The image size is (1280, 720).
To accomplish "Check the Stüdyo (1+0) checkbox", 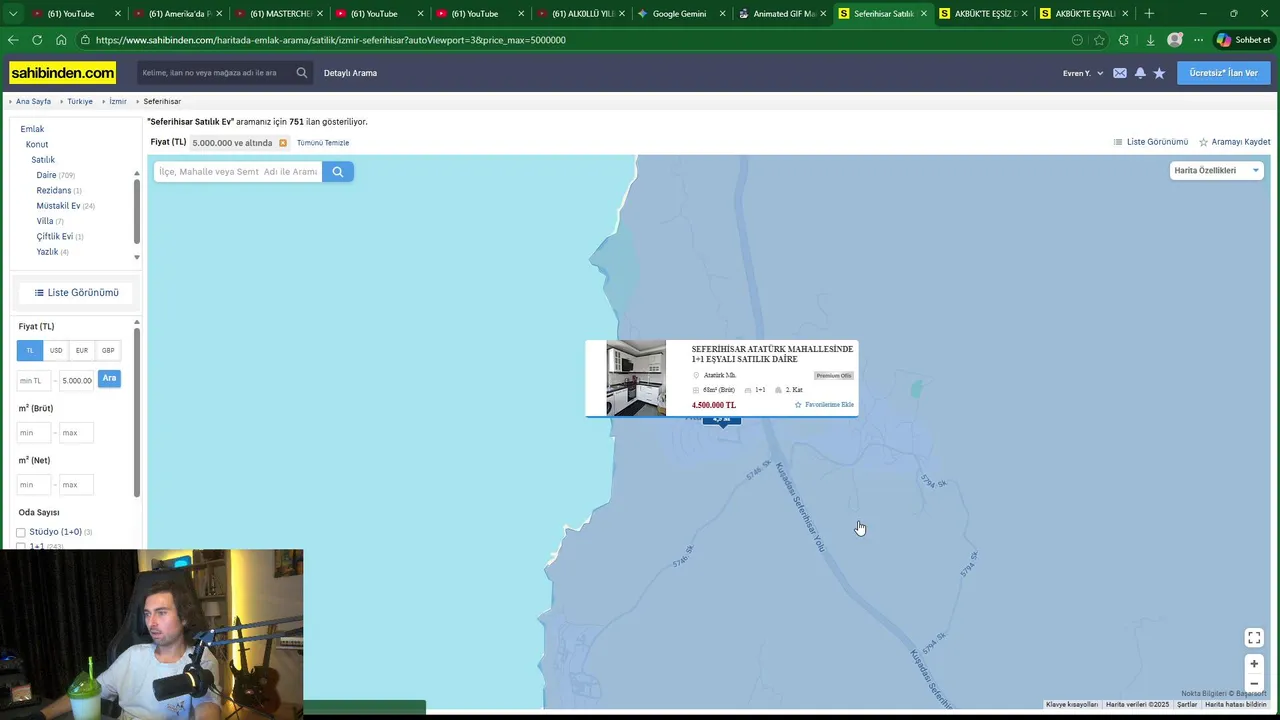I will click(21, 532).
